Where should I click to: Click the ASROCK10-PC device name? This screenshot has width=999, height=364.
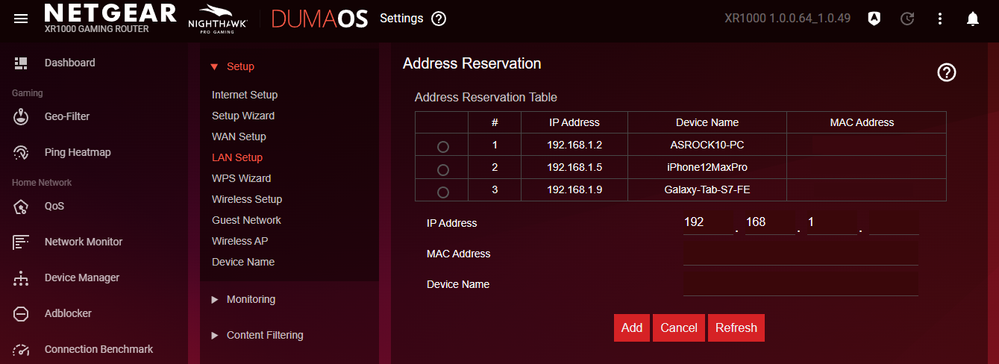(x=707, y=145)
